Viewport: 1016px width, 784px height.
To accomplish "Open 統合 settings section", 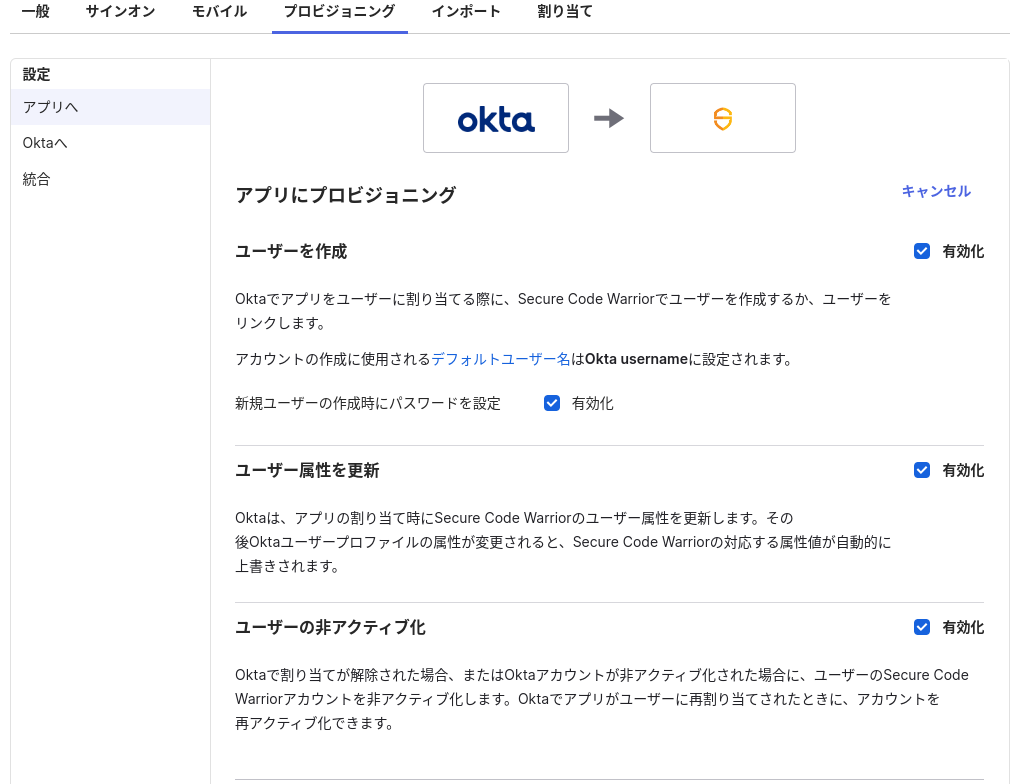I will click(x=110, y=179).
